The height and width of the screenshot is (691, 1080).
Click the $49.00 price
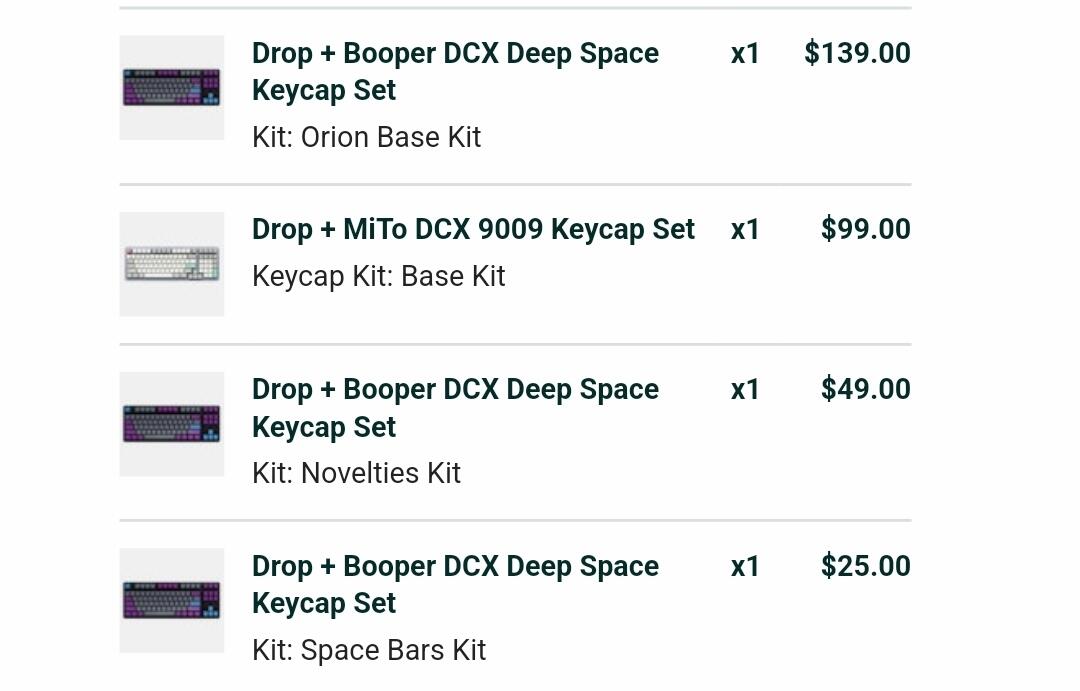[866, 389]
